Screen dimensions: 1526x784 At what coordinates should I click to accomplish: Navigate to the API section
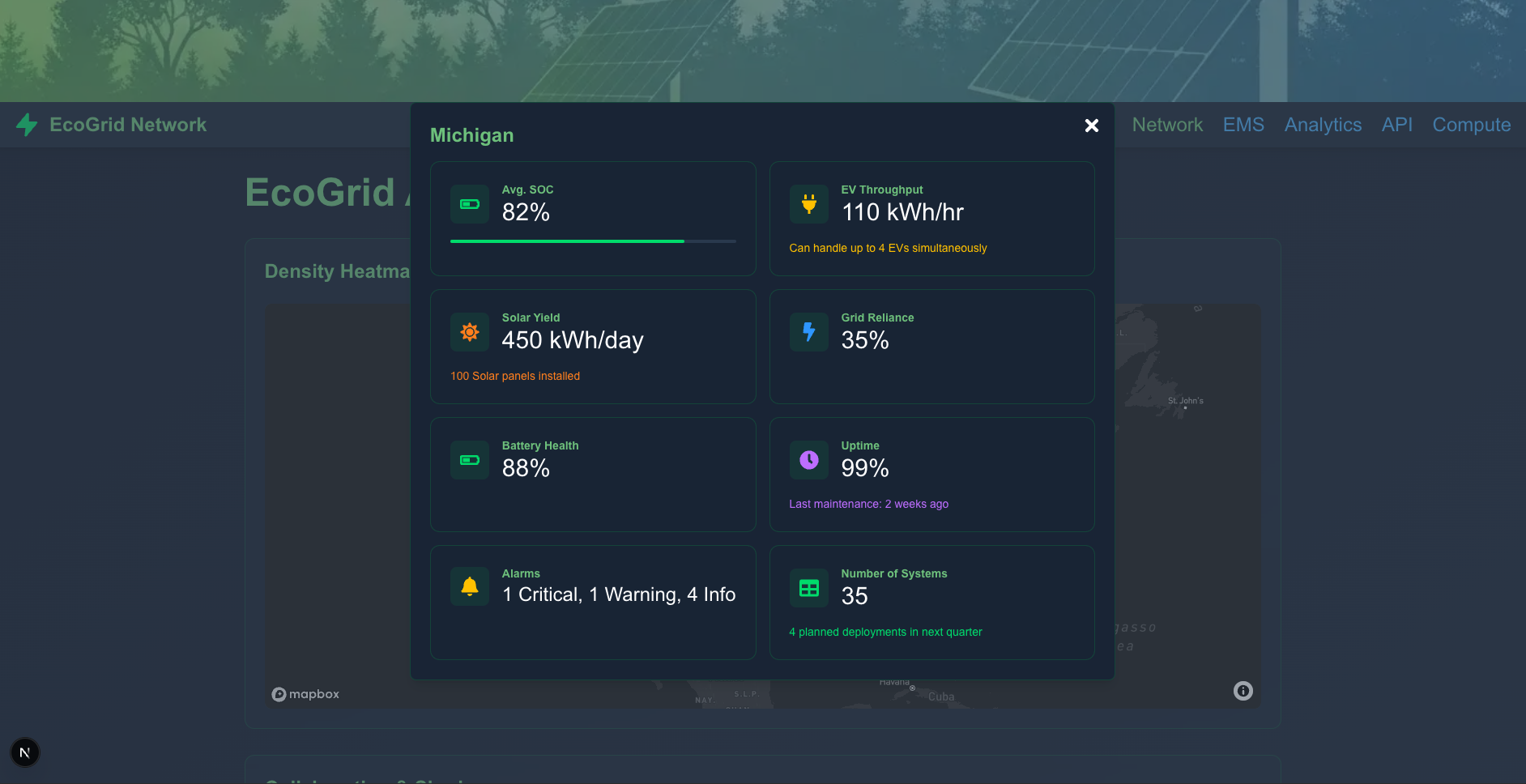point(1397,125)
